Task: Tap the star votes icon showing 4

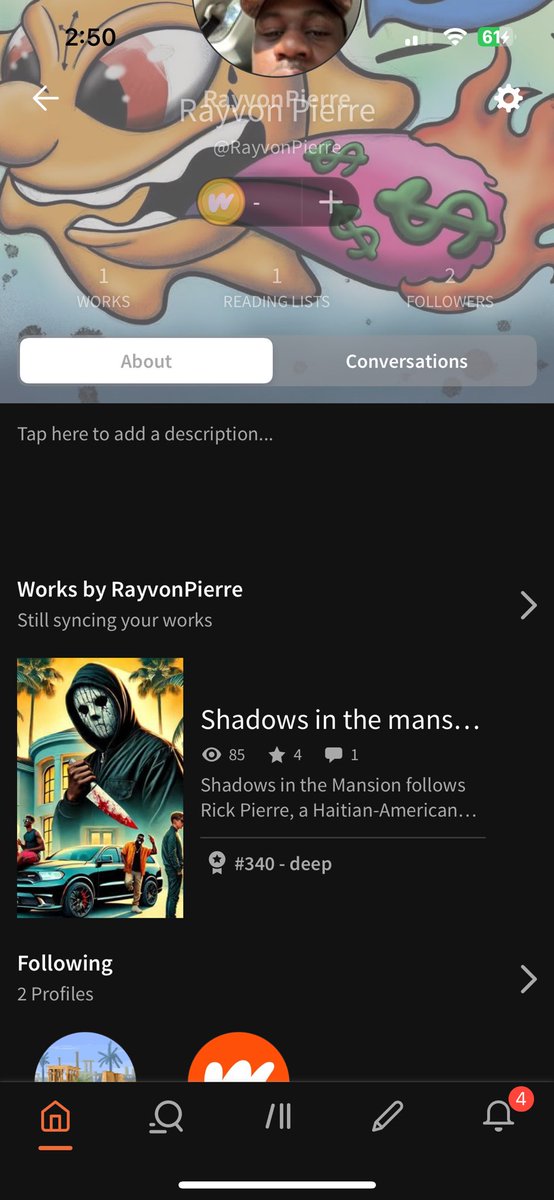Action: 277,755
